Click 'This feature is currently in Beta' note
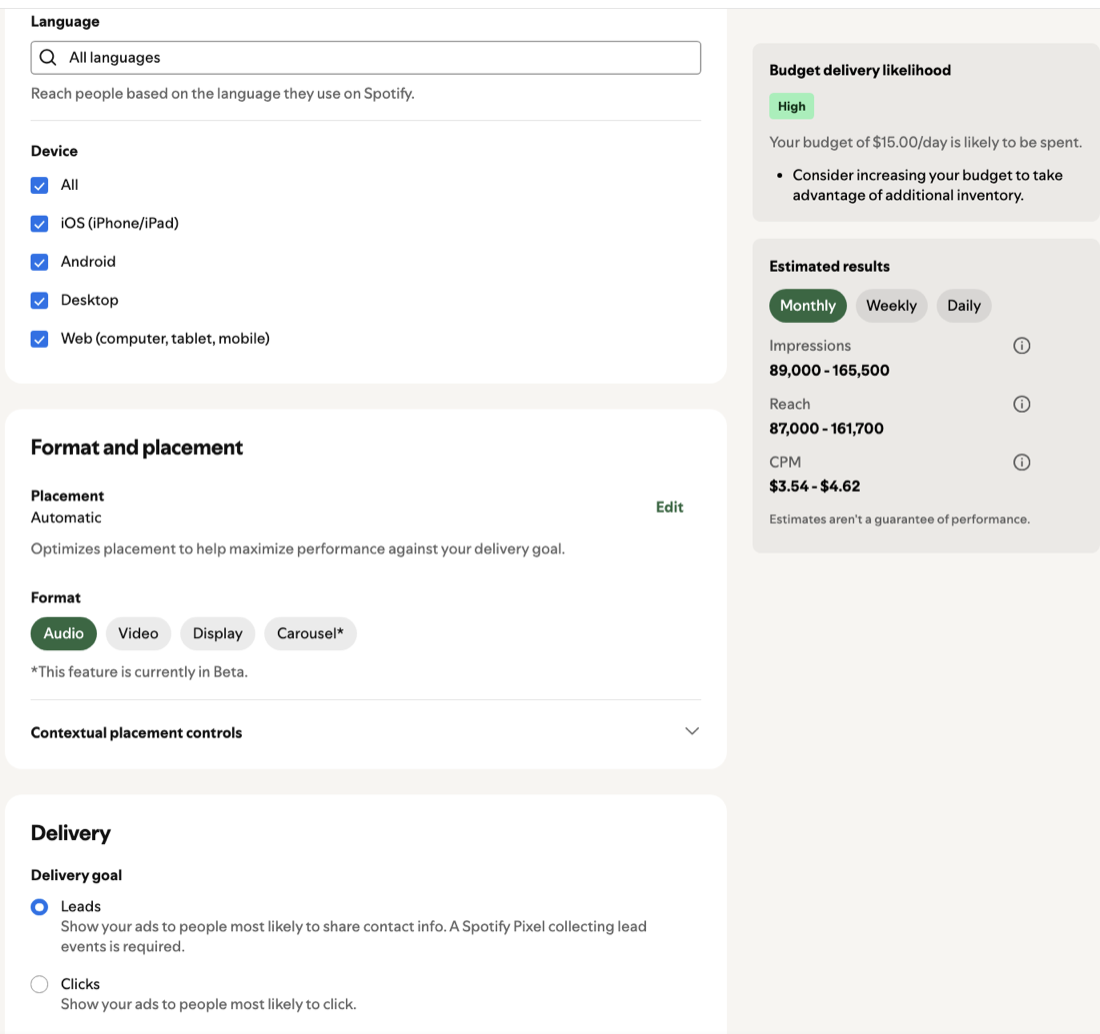The height and width of the screenshot is (1034, 1100). [139, 672]
